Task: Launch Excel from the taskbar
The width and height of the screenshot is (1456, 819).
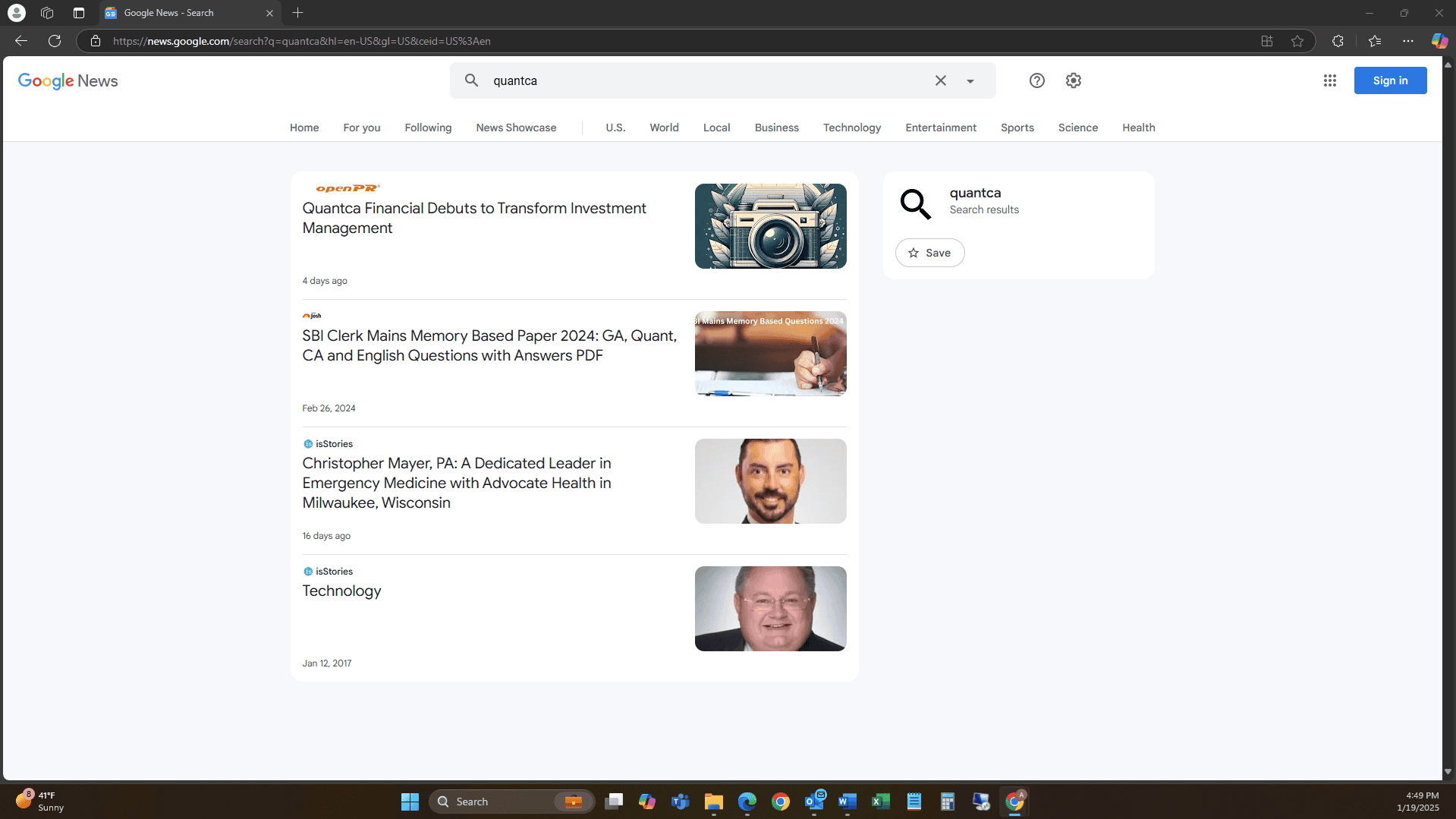Action: coord(880,802)
